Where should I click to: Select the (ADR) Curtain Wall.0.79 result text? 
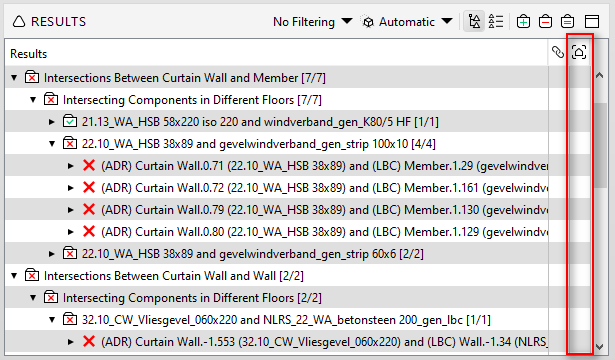tap(324, 210)
